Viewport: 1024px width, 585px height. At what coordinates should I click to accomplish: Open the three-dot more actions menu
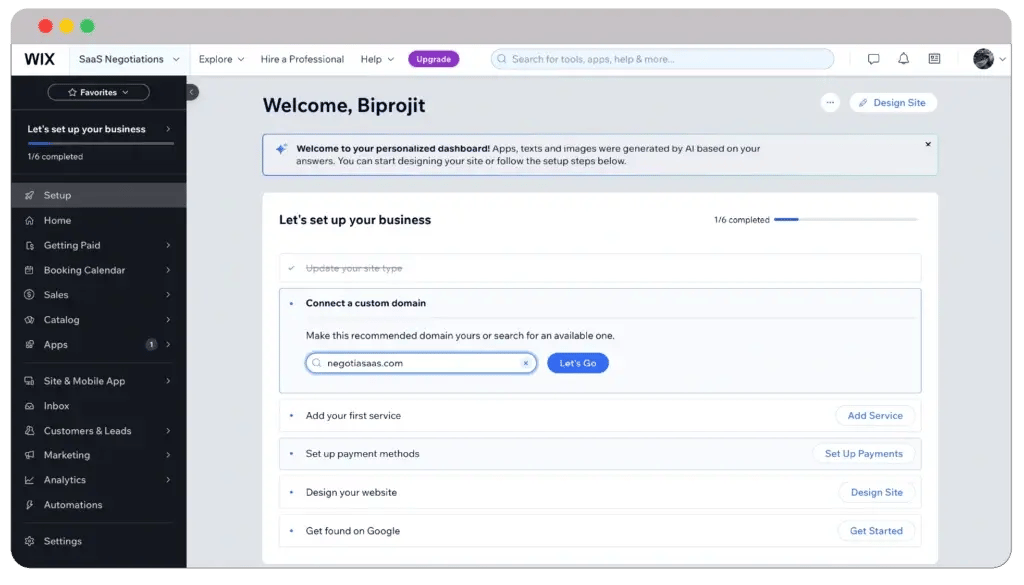829,103
